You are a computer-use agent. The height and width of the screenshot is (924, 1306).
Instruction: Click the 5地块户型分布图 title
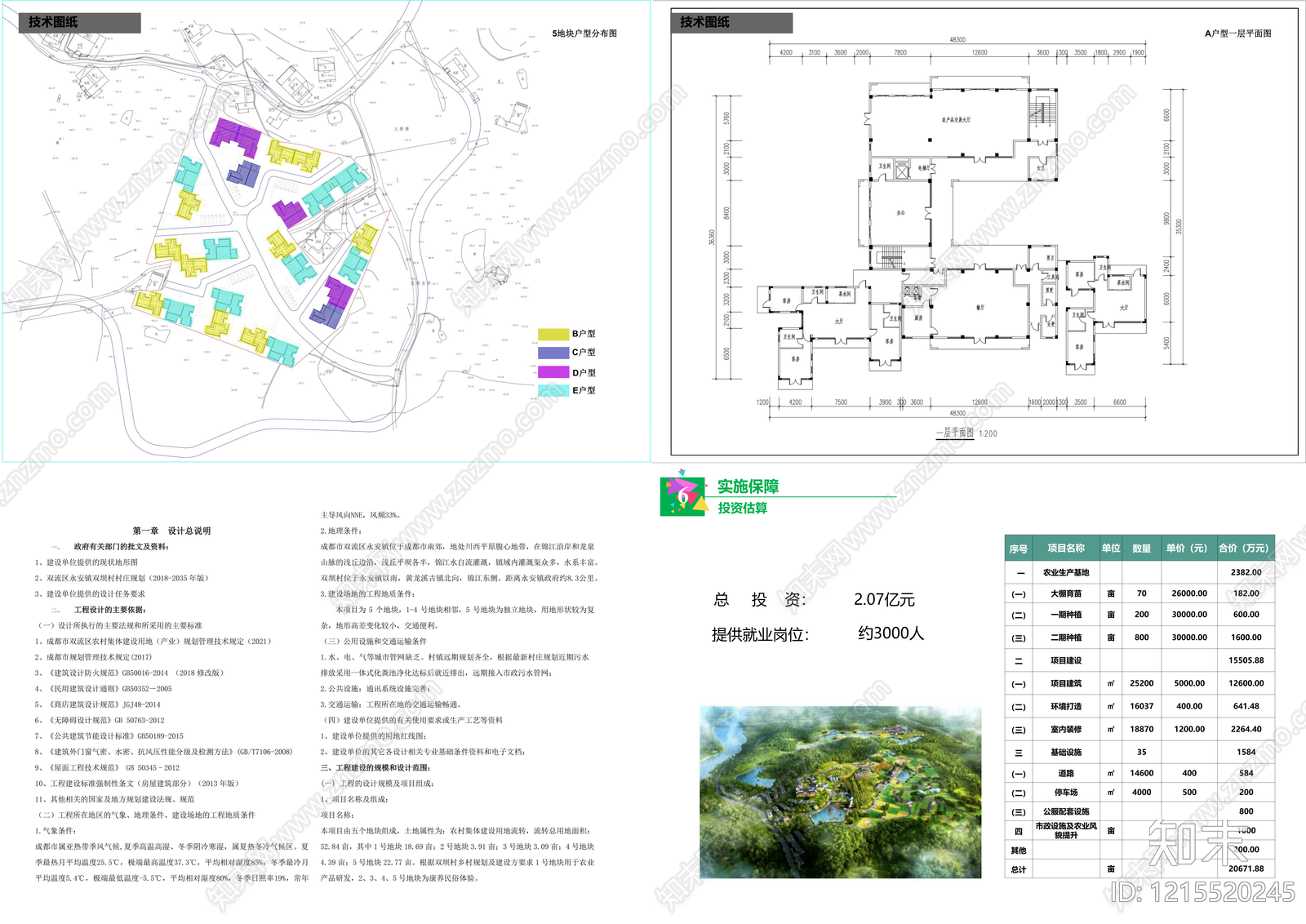click(584, 33)
